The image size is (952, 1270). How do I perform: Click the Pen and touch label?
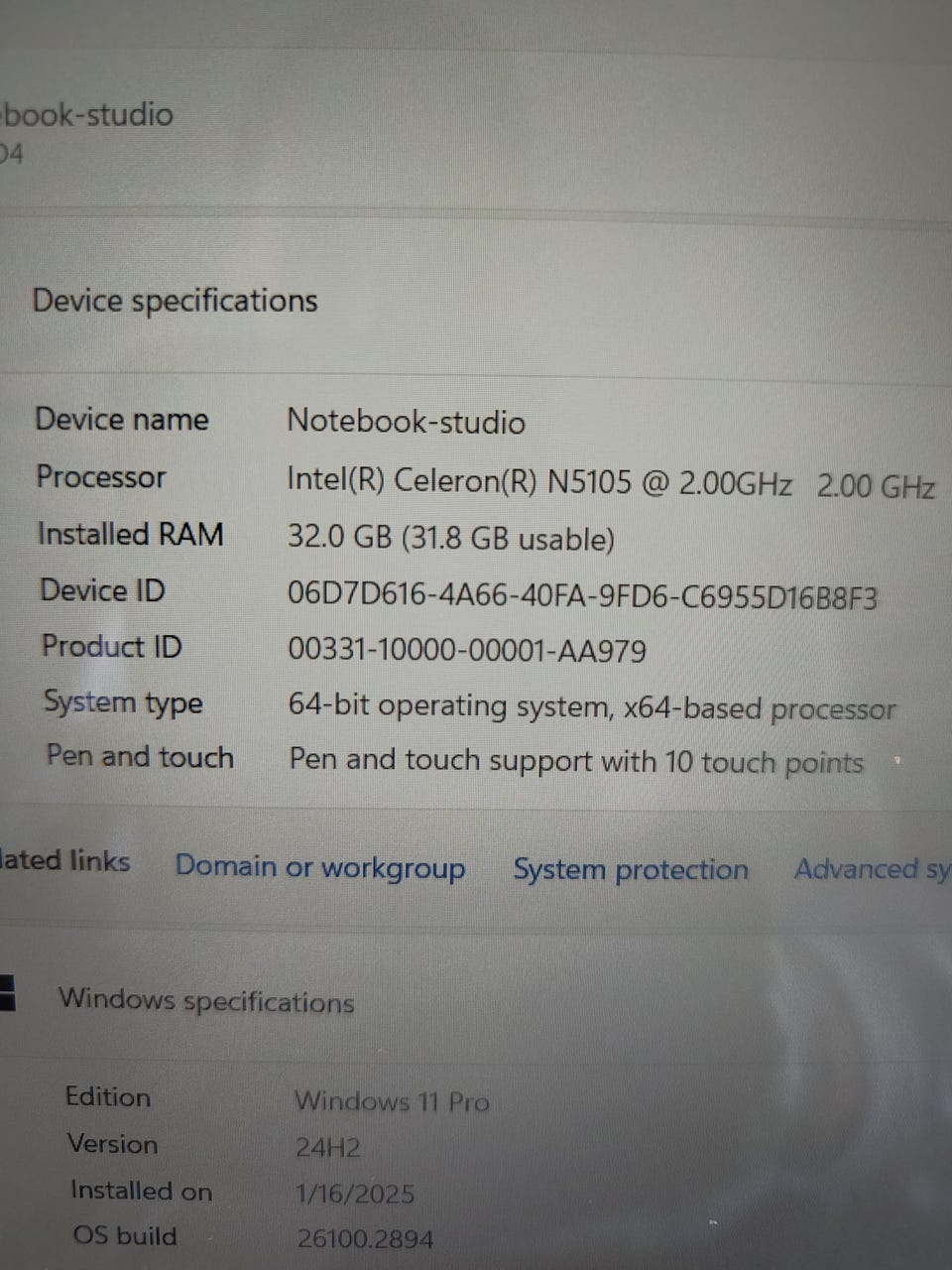[x=140, y=756]
